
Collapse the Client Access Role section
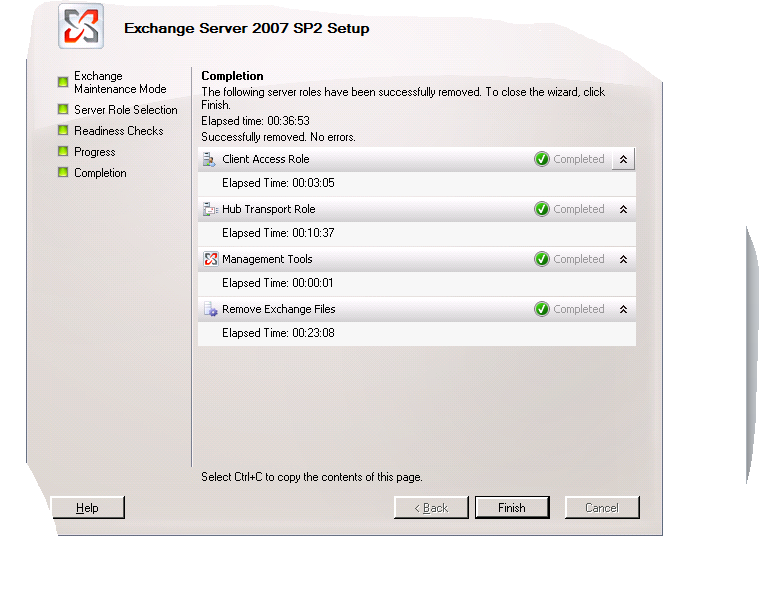pos(623,159)
